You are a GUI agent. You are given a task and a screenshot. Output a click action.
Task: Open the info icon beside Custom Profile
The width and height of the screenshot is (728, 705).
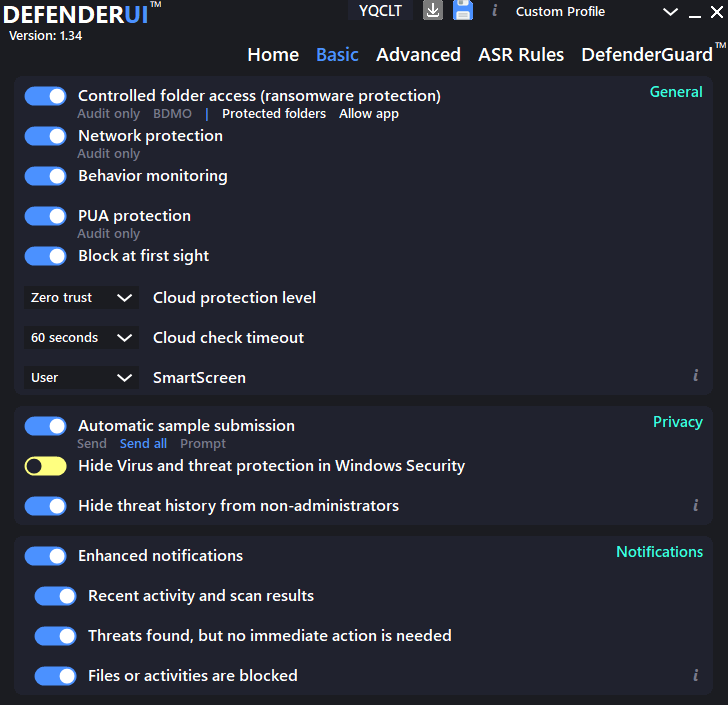(x=495, y=10)
